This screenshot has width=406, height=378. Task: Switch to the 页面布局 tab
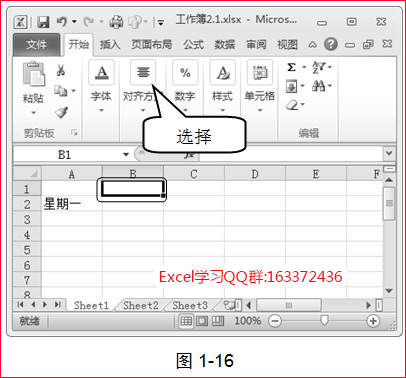tap(152, 44)
